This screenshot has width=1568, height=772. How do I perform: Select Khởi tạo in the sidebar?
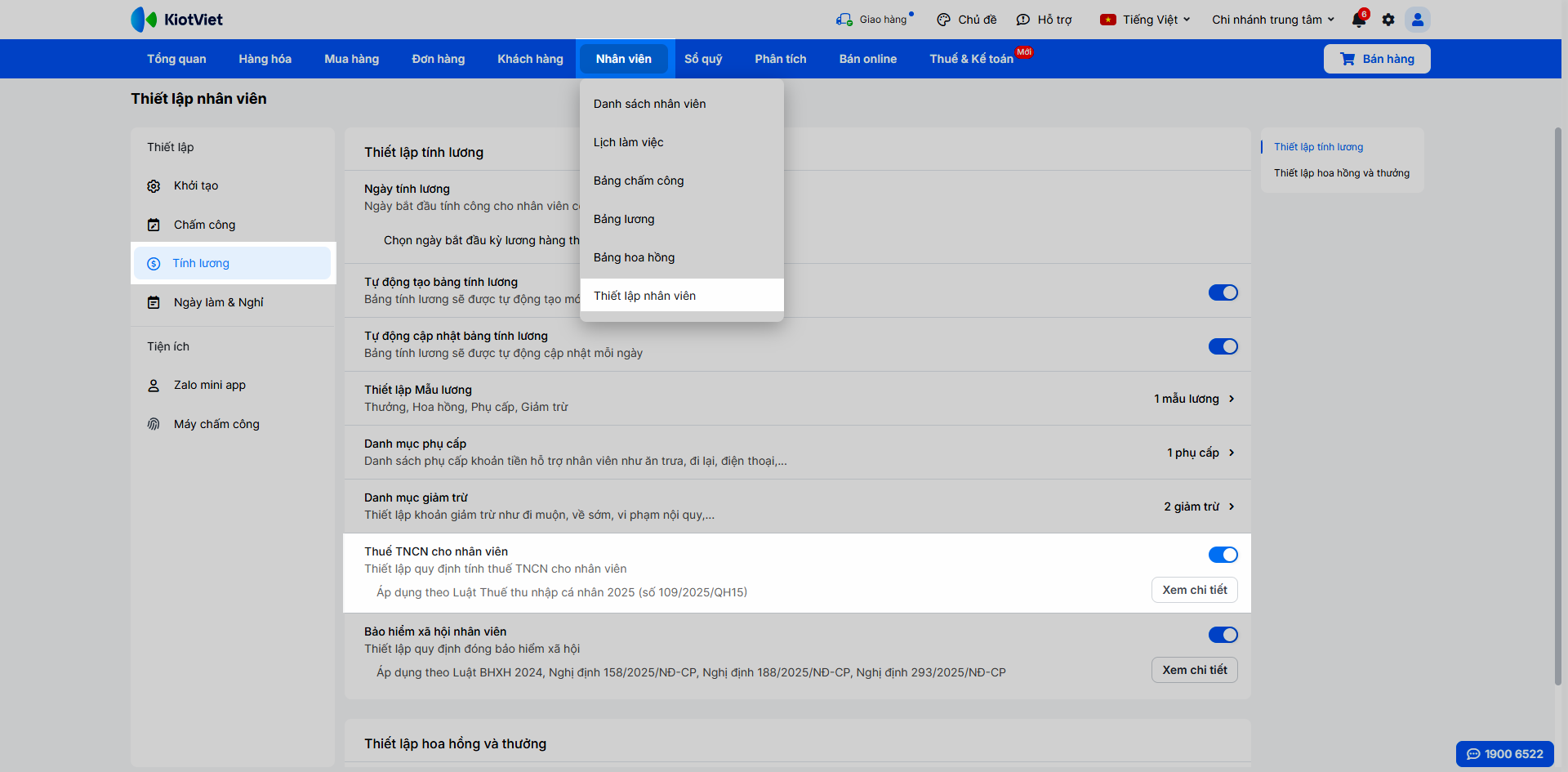[233, 186]
